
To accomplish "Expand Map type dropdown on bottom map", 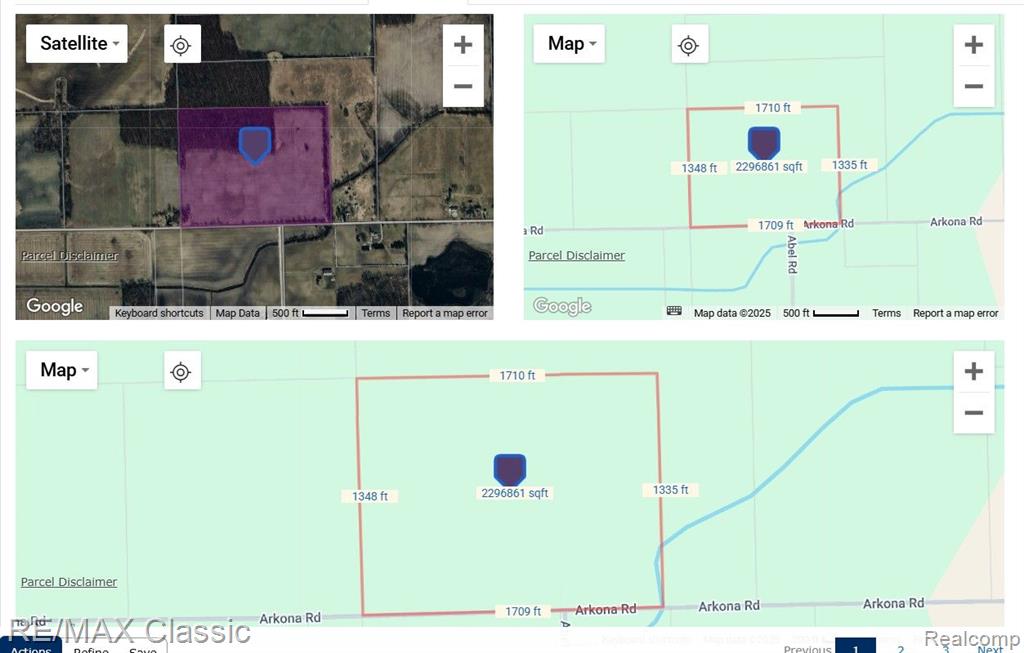I will click(62, 371).
